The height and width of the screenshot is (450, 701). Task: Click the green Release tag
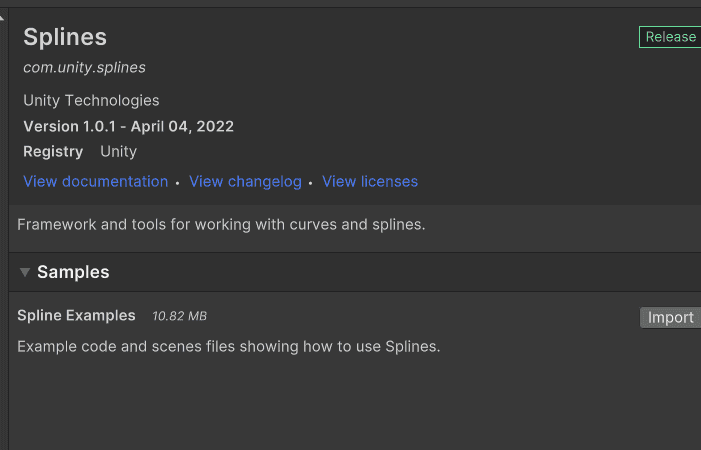click(670, 37)
